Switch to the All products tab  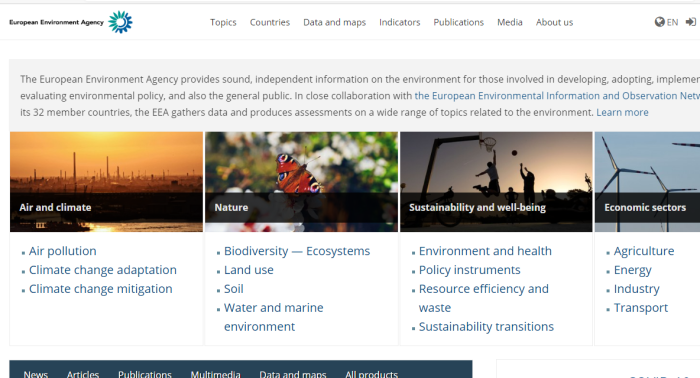coord(371,374)
